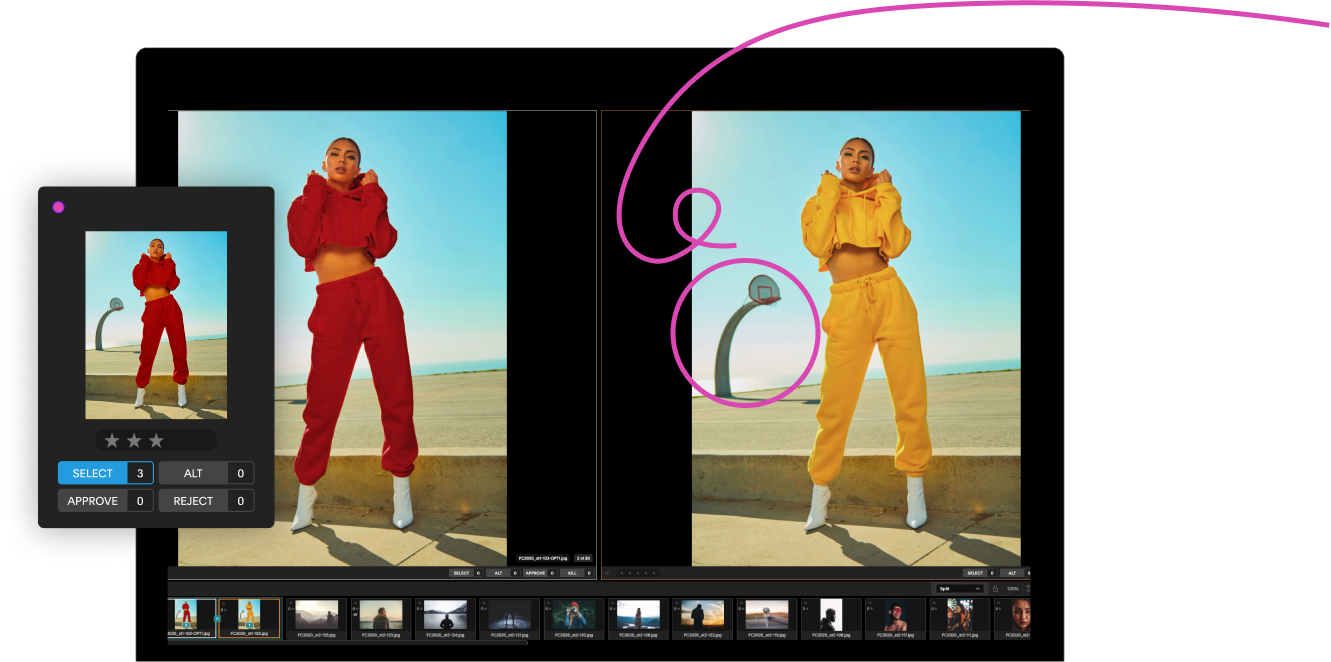Select thumbnail FC2020_st2-123.jpg
The width and height of the screenshot is (1331, 662).
(x=381, y=619)
